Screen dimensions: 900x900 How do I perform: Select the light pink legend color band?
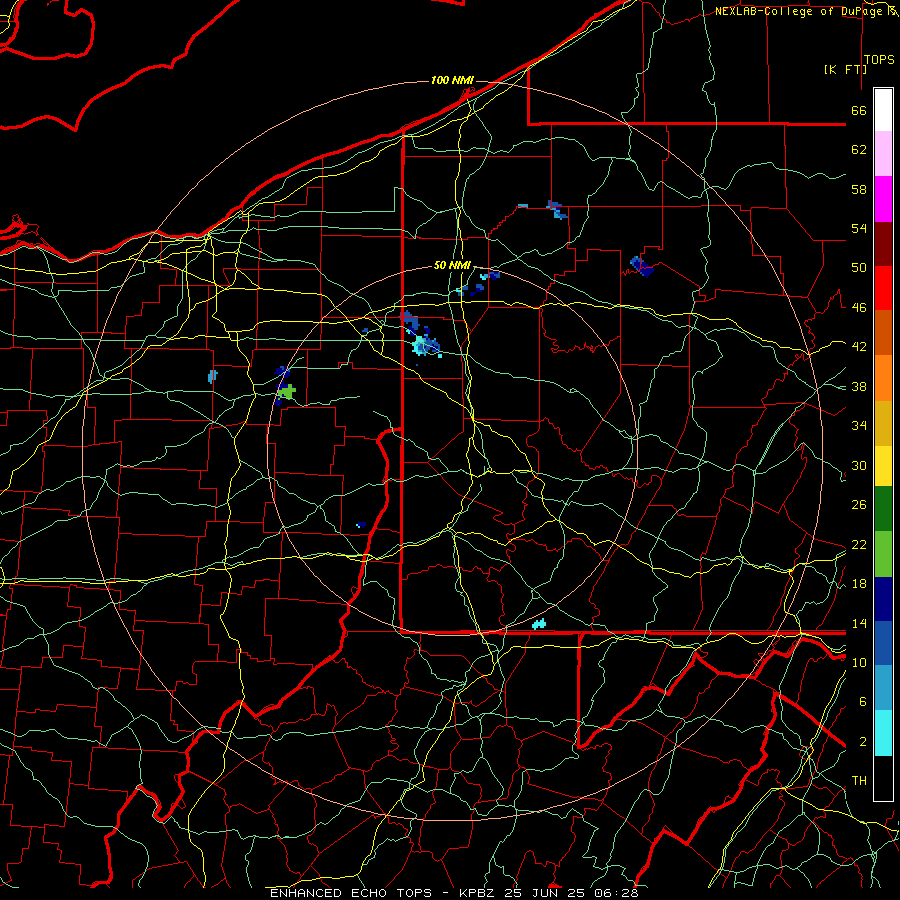pos(883,153)
